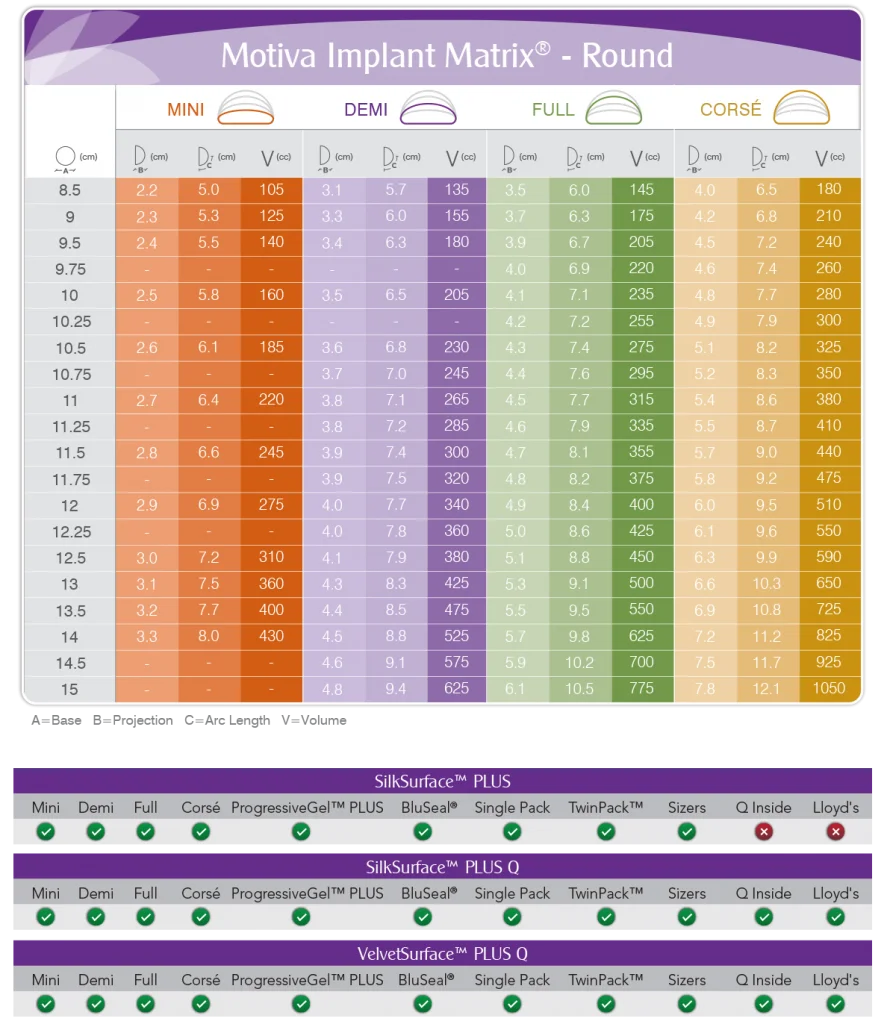
Task: Click check under Sizers in VelvetSurface PLUS Q
Action: coord(687,1004)
